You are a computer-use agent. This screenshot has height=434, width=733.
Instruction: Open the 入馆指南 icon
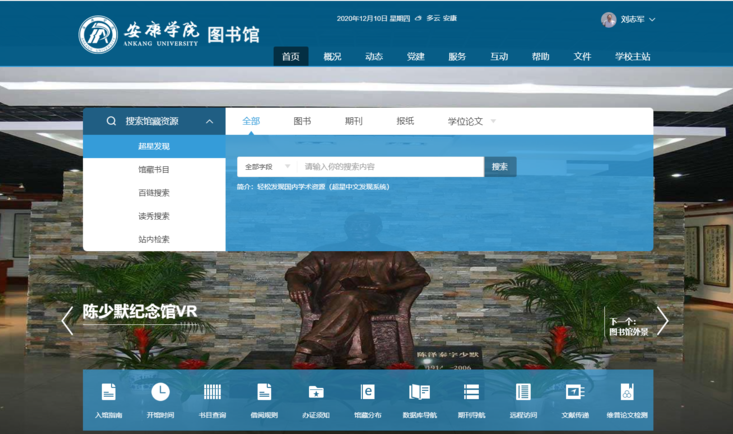click(108, 392)
